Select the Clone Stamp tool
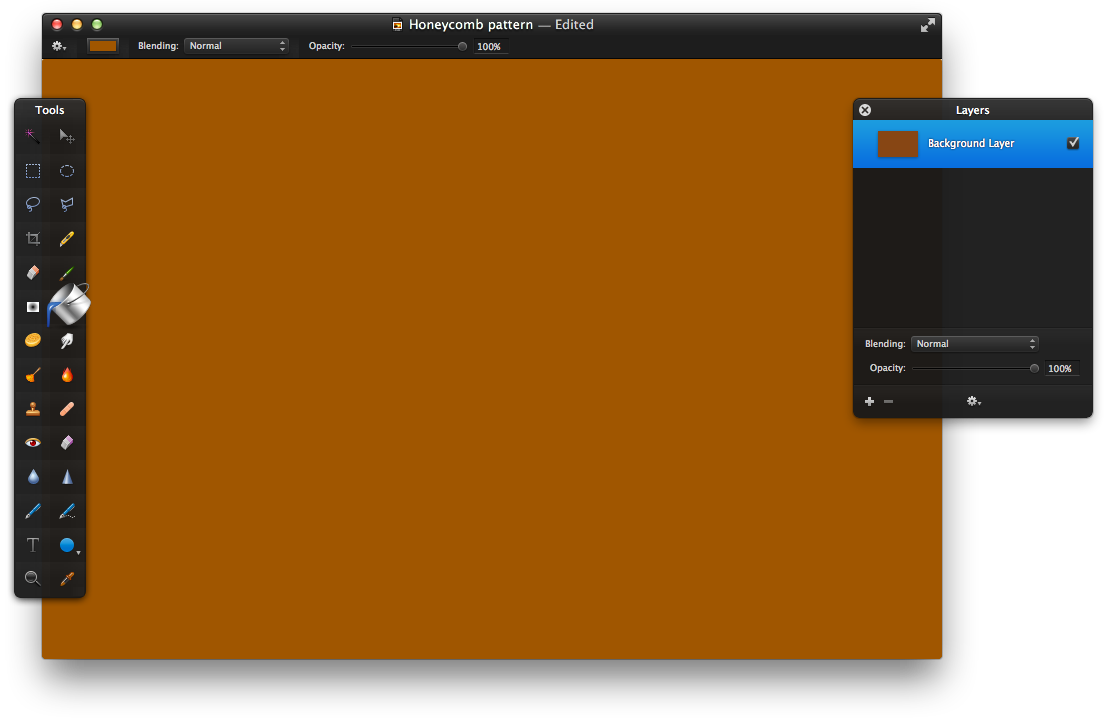1104x718 pixels. coord(33,409)
